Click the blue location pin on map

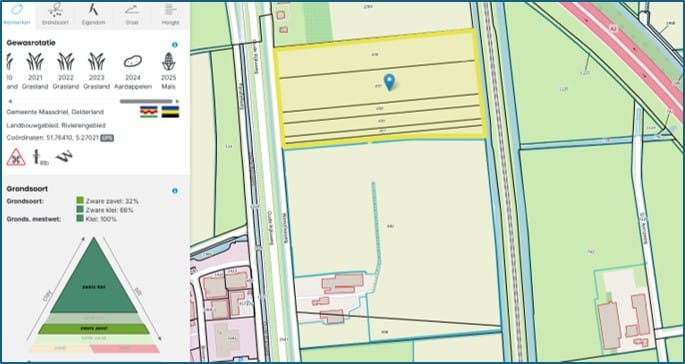pyautogui.click(x=389, y=82)
